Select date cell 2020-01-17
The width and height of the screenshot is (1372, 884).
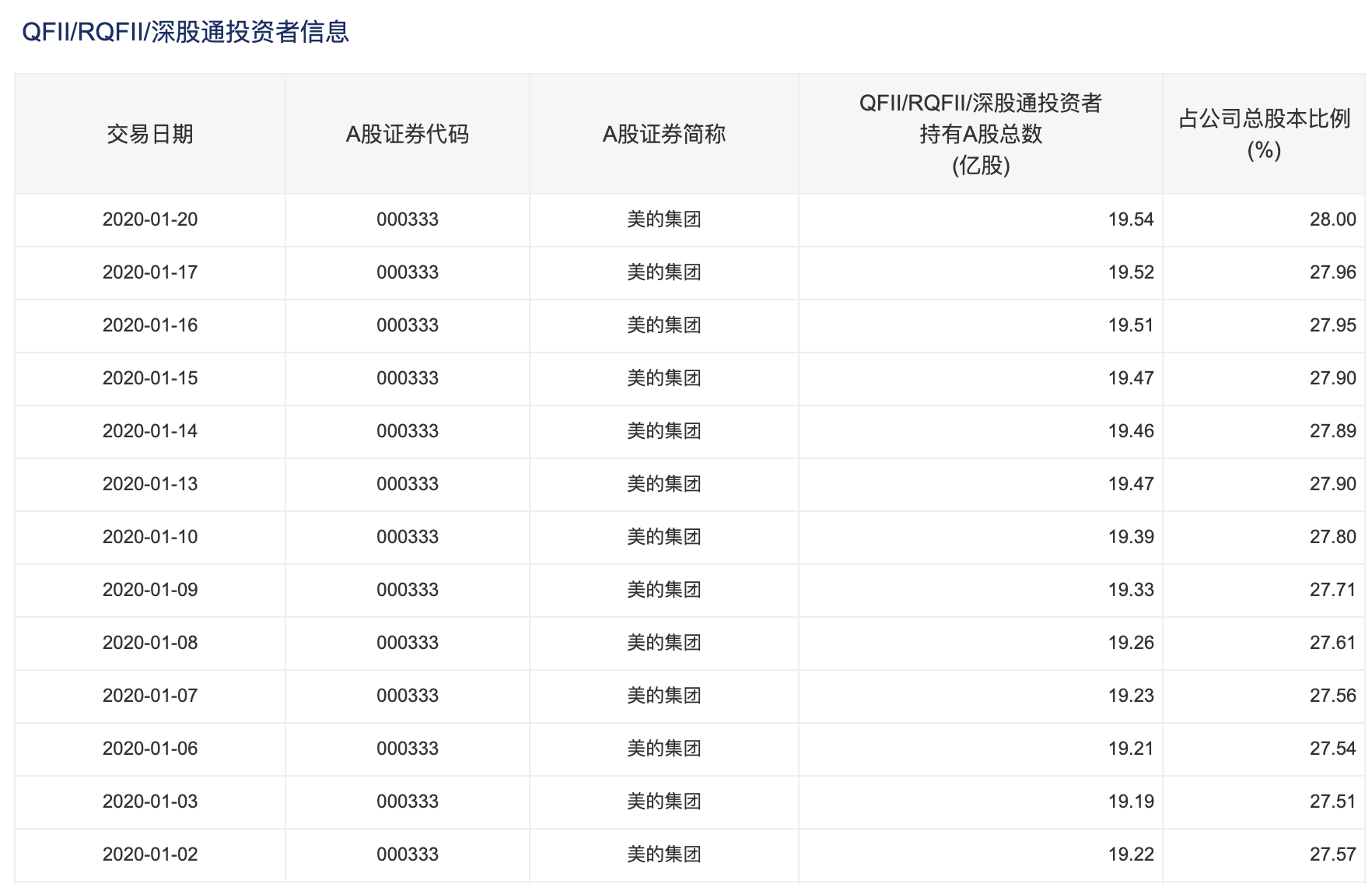coord(150,272)
